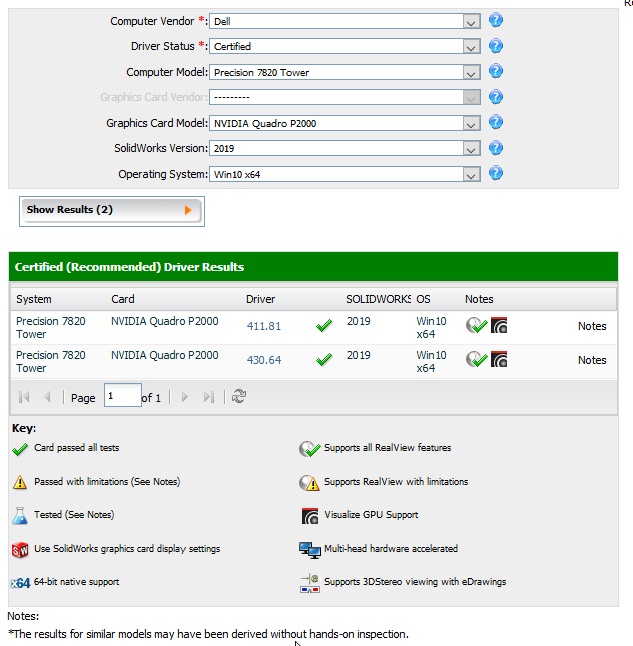The image size is (633, 646).
Task: Sort results by System column header
Action: pyautogui.click(x=34, y=299)
